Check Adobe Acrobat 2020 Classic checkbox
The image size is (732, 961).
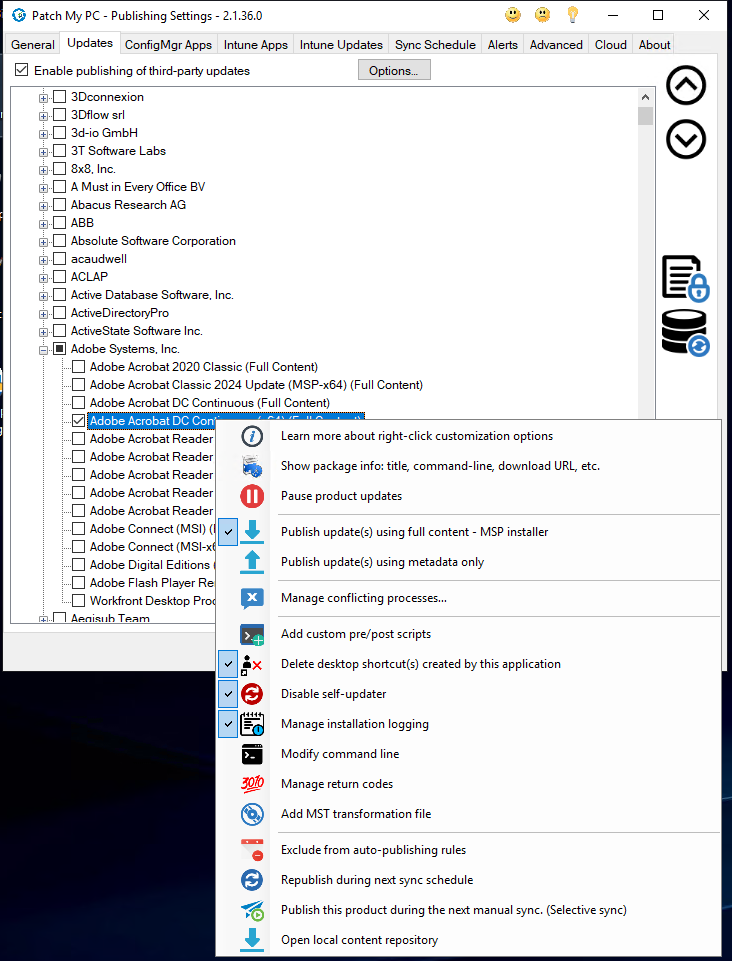point(79,367)
